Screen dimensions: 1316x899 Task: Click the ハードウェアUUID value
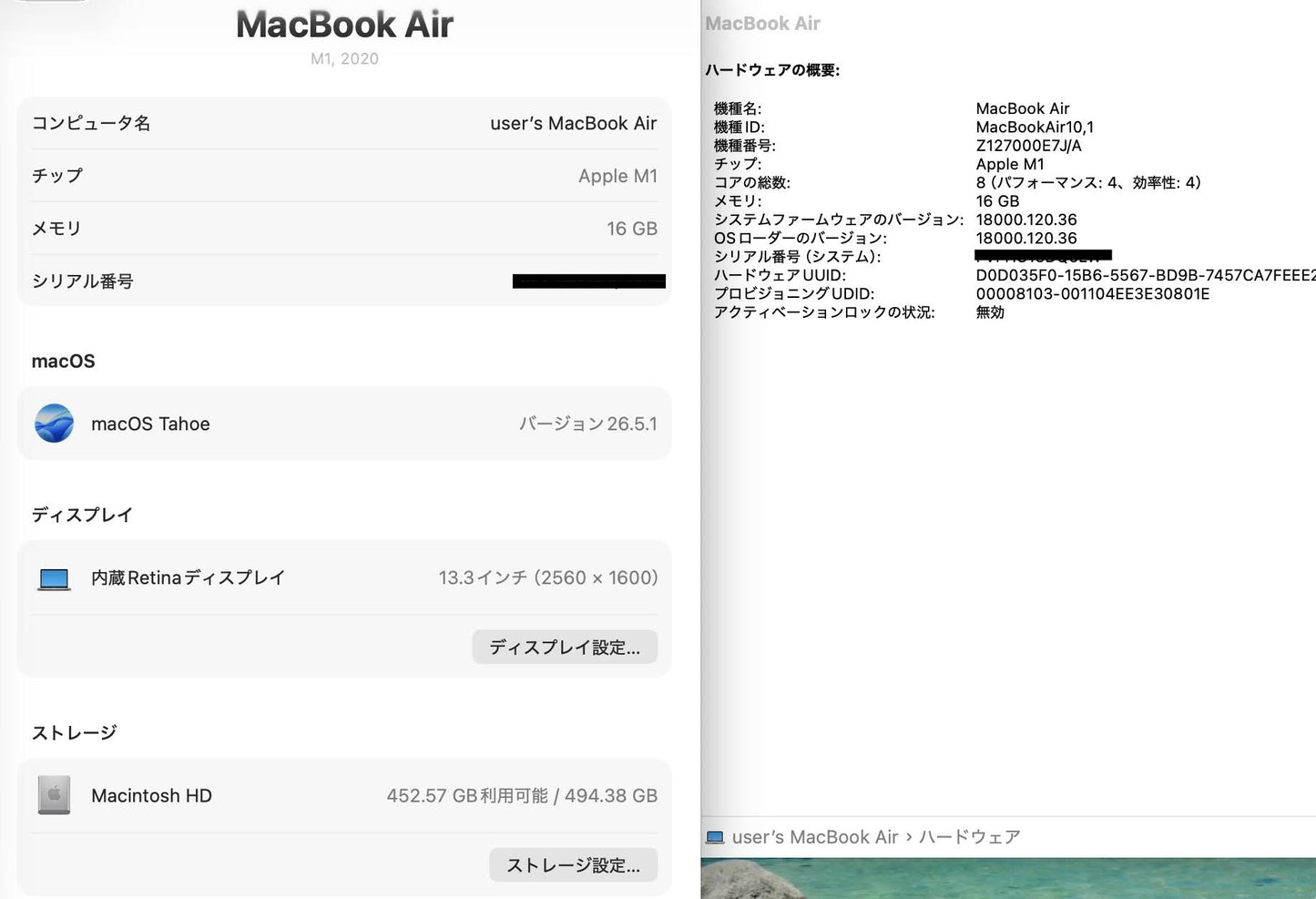click(x=1146, y=275)
